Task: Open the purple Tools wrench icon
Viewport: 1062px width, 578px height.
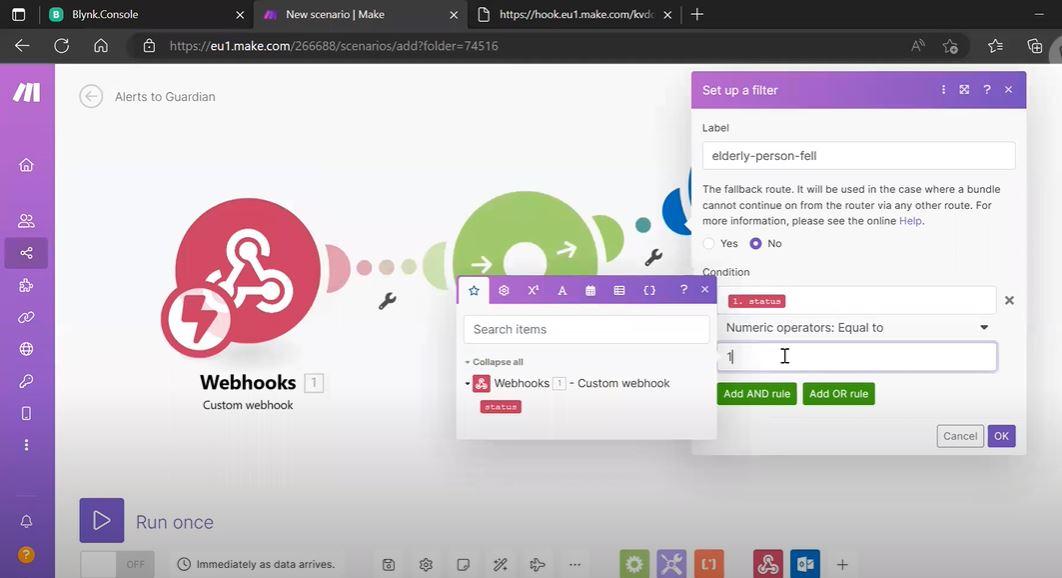Action: (671, 564)
